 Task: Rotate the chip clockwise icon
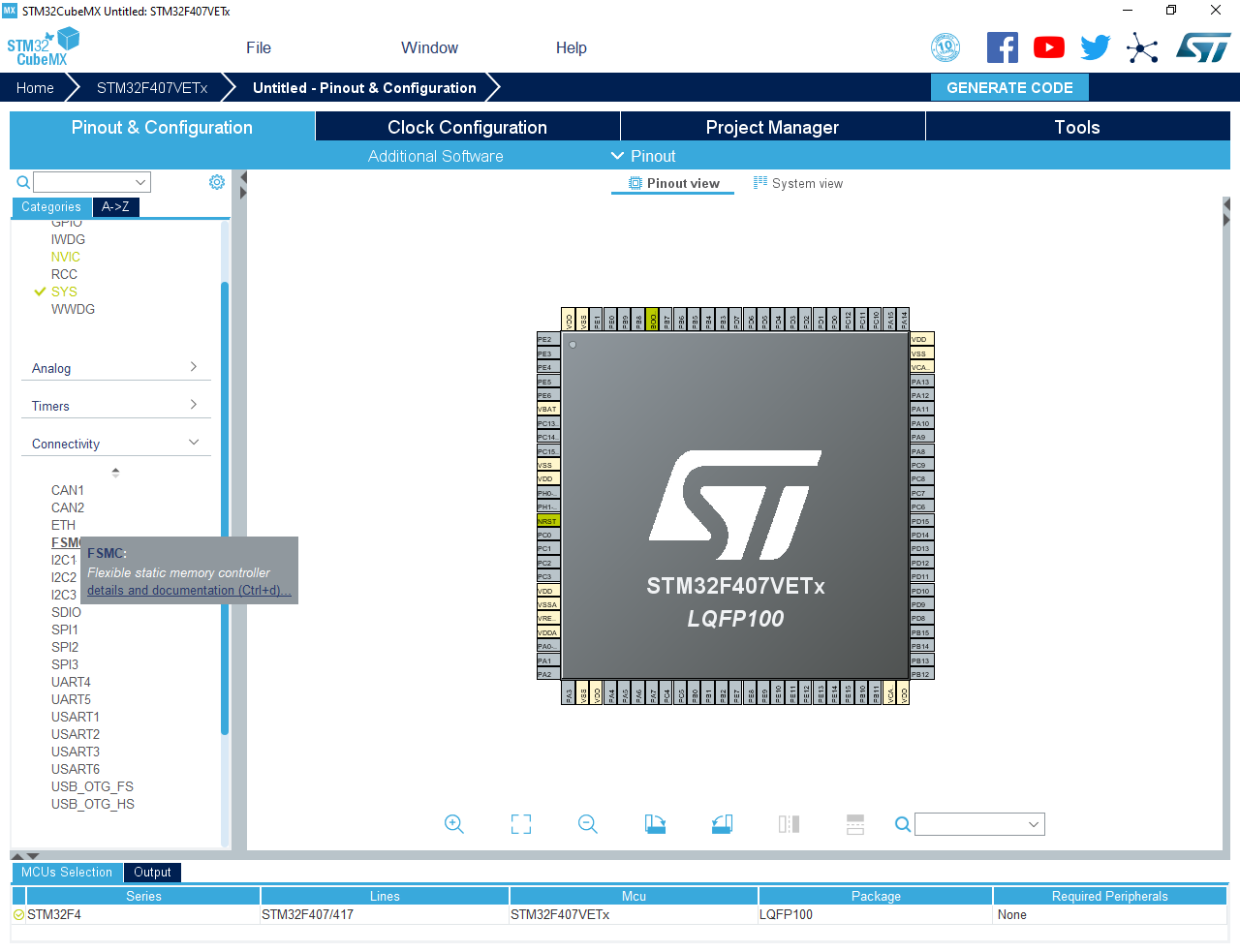point(656,824)
